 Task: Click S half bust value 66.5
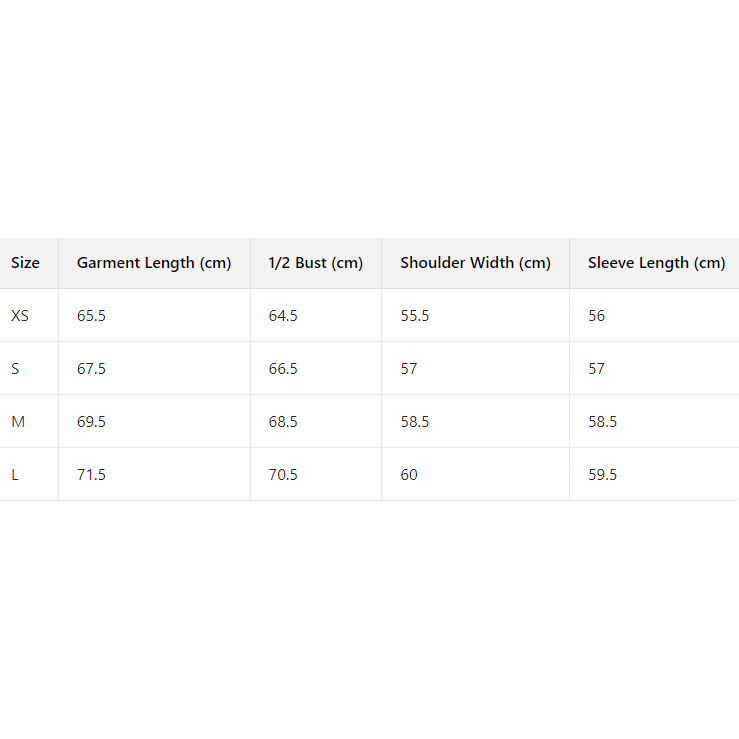[283, 369]
